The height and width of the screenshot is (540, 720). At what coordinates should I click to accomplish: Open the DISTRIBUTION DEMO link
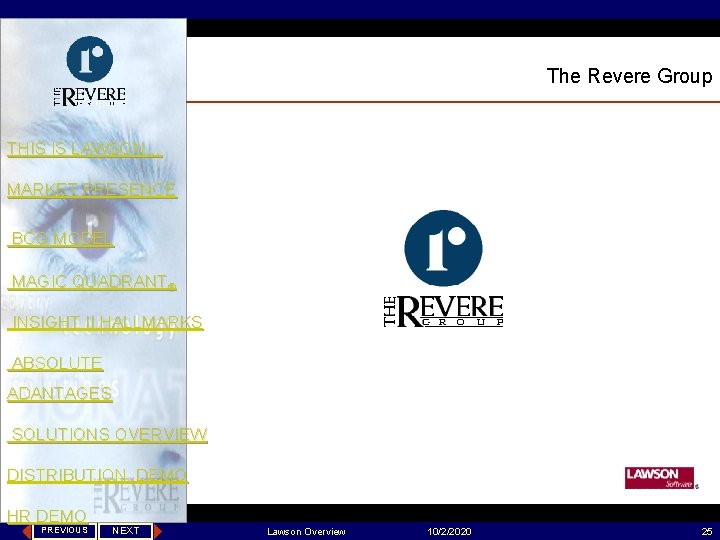click(97, 475)
